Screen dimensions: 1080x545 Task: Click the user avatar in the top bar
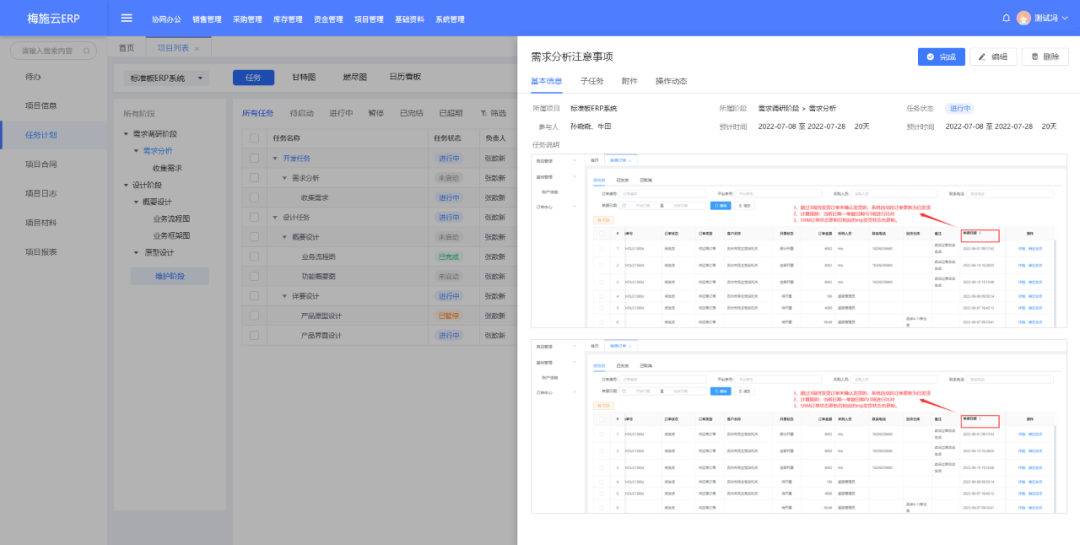[x=1024, y=18]
